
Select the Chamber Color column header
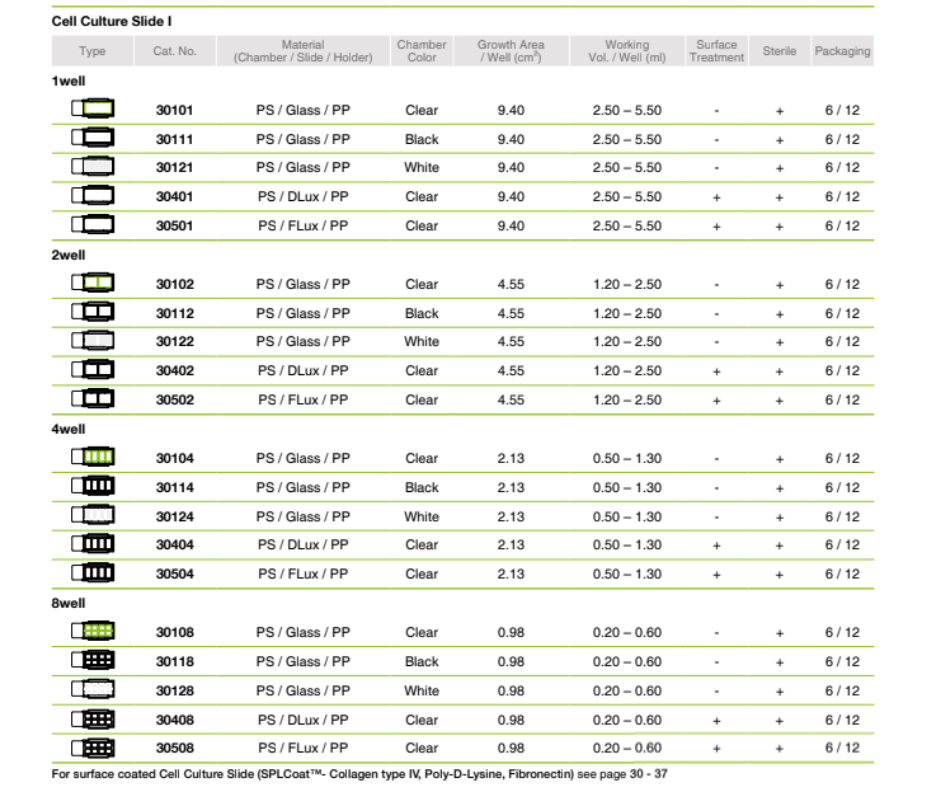coord(421,51)
